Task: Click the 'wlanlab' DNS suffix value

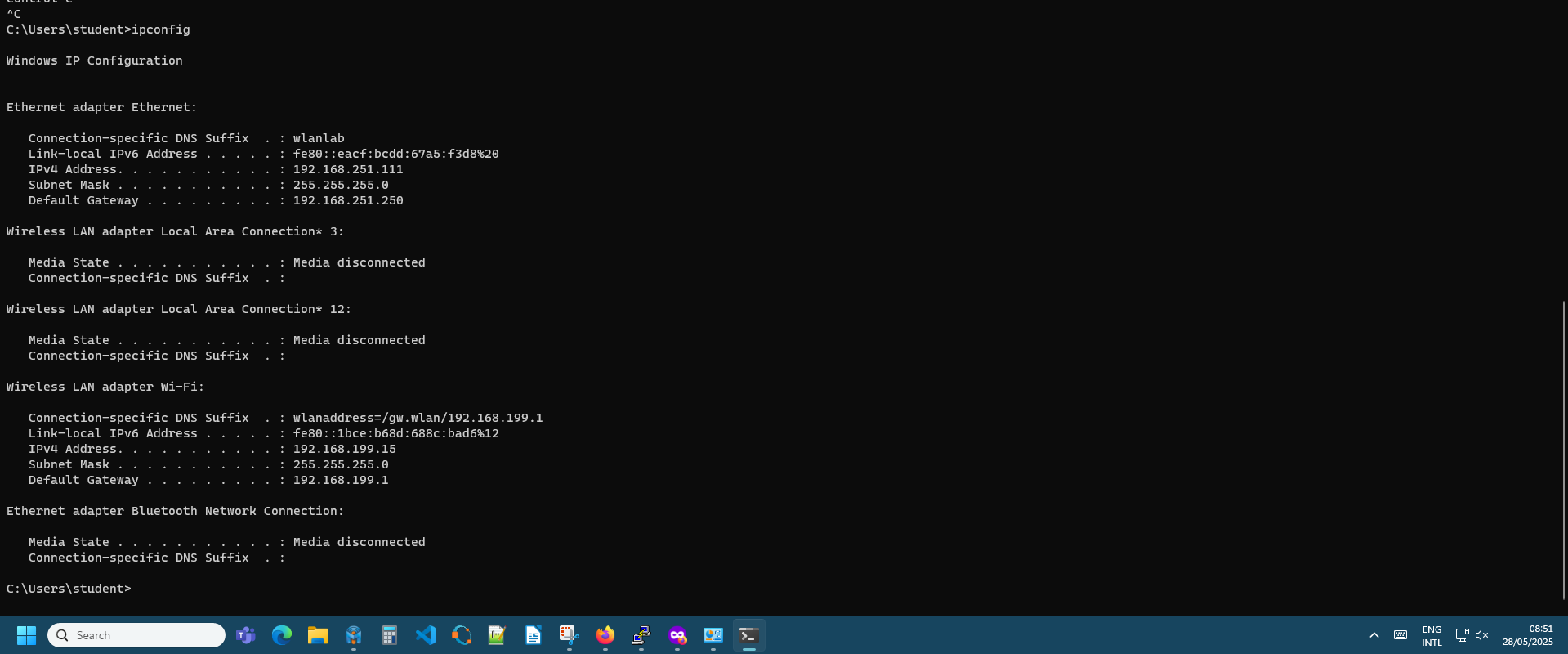Action: point(319,138)
